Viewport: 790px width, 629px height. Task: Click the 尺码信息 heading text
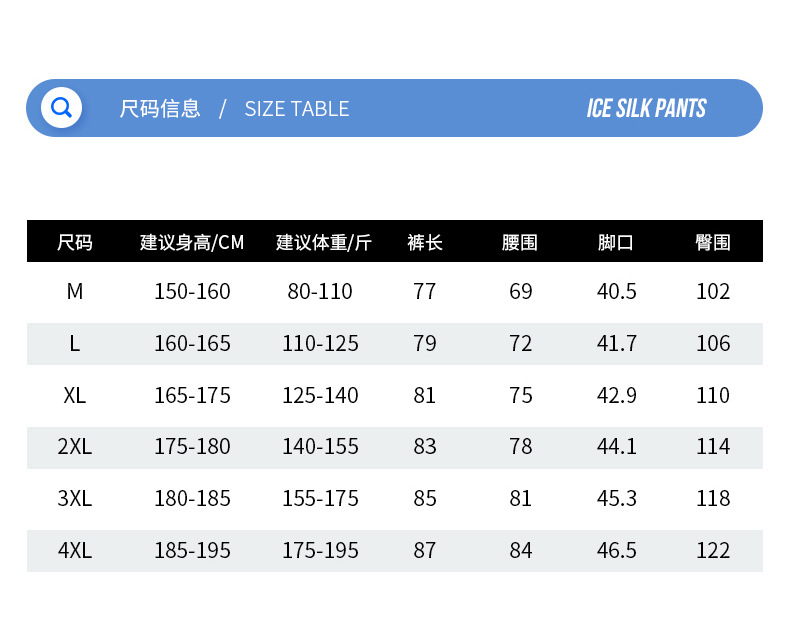160,108
